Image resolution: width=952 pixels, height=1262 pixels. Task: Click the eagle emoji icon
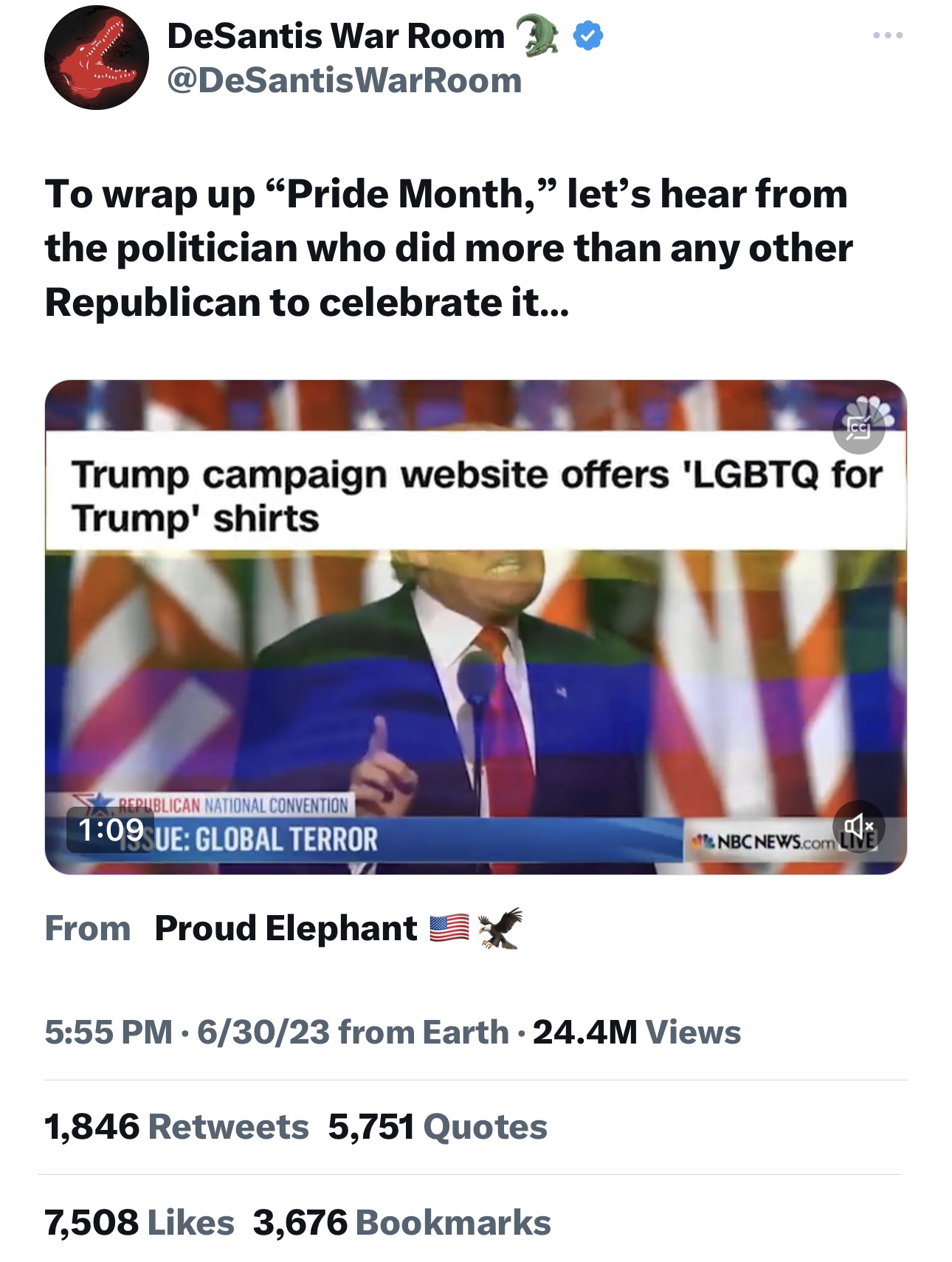pyautogui.click(x=500, y=928)
